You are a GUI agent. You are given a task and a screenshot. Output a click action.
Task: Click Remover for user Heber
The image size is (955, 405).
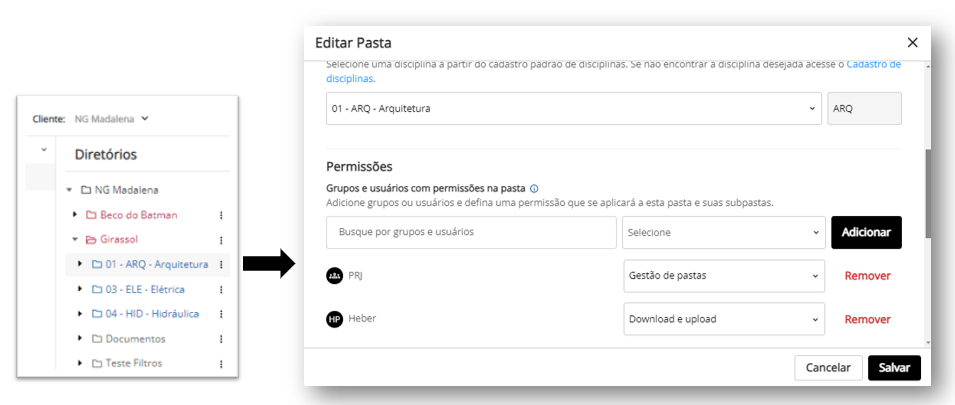pyautogui.click(x=867, y=319)
